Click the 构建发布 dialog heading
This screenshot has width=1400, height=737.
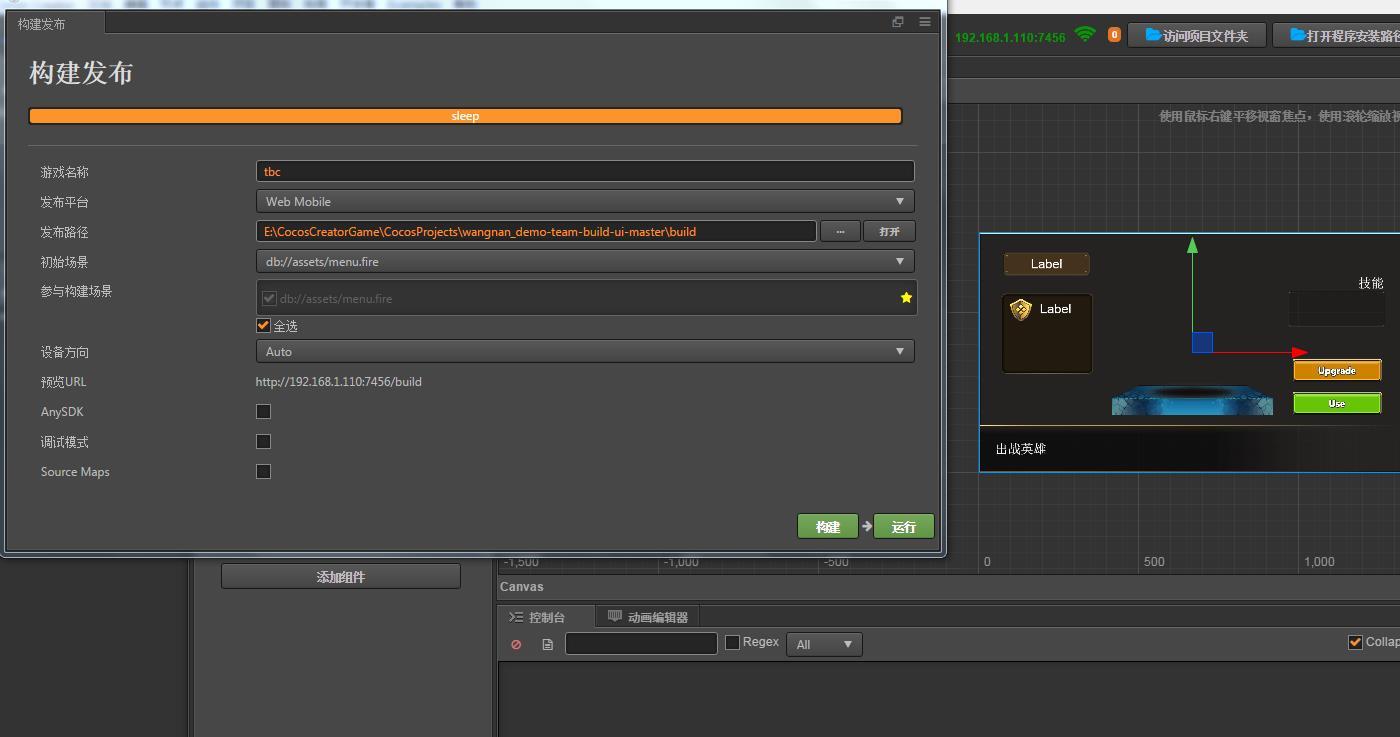(x=81, y=73)
